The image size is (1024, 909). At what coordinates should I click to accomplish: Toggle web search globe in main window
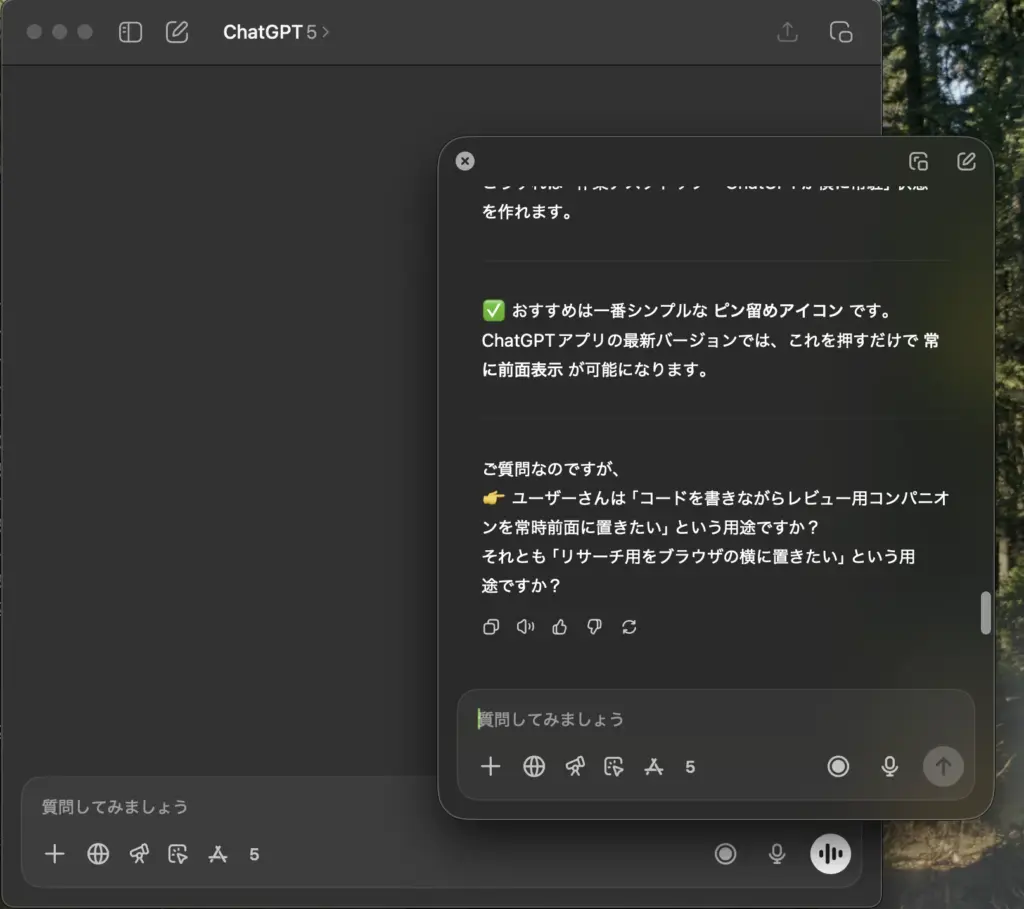pos(98,853)
